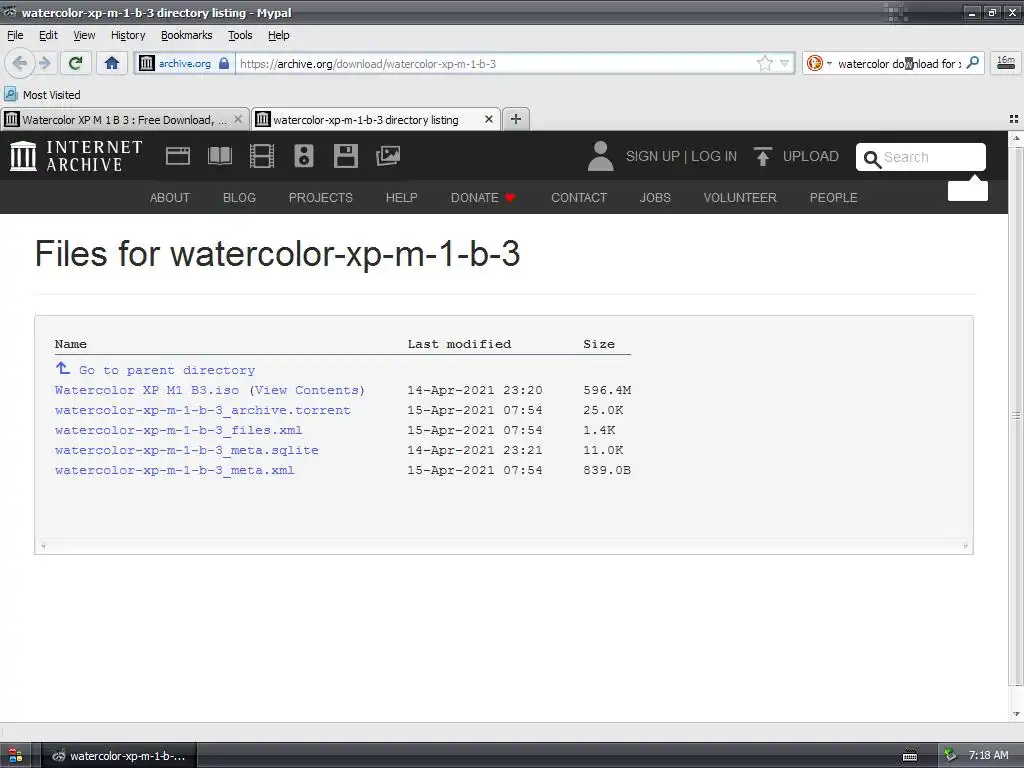Open the Images picture icon

tap(388, 156)
